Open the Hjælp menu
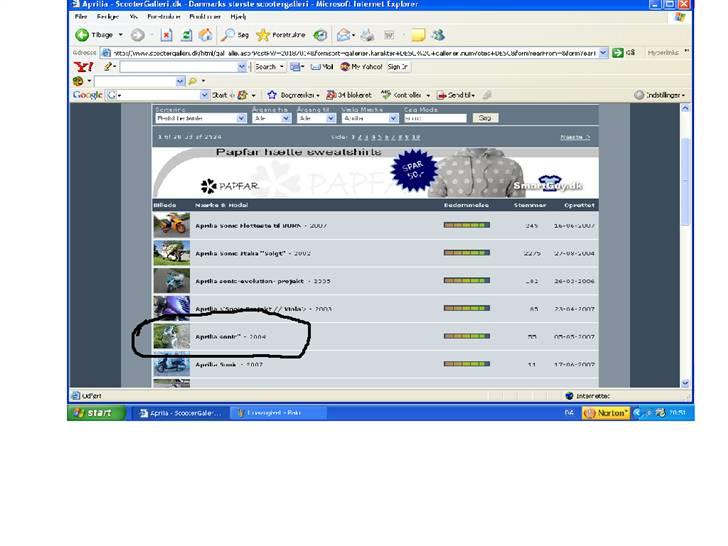Viewport: 728px width, 546px height. click(237, 17)
